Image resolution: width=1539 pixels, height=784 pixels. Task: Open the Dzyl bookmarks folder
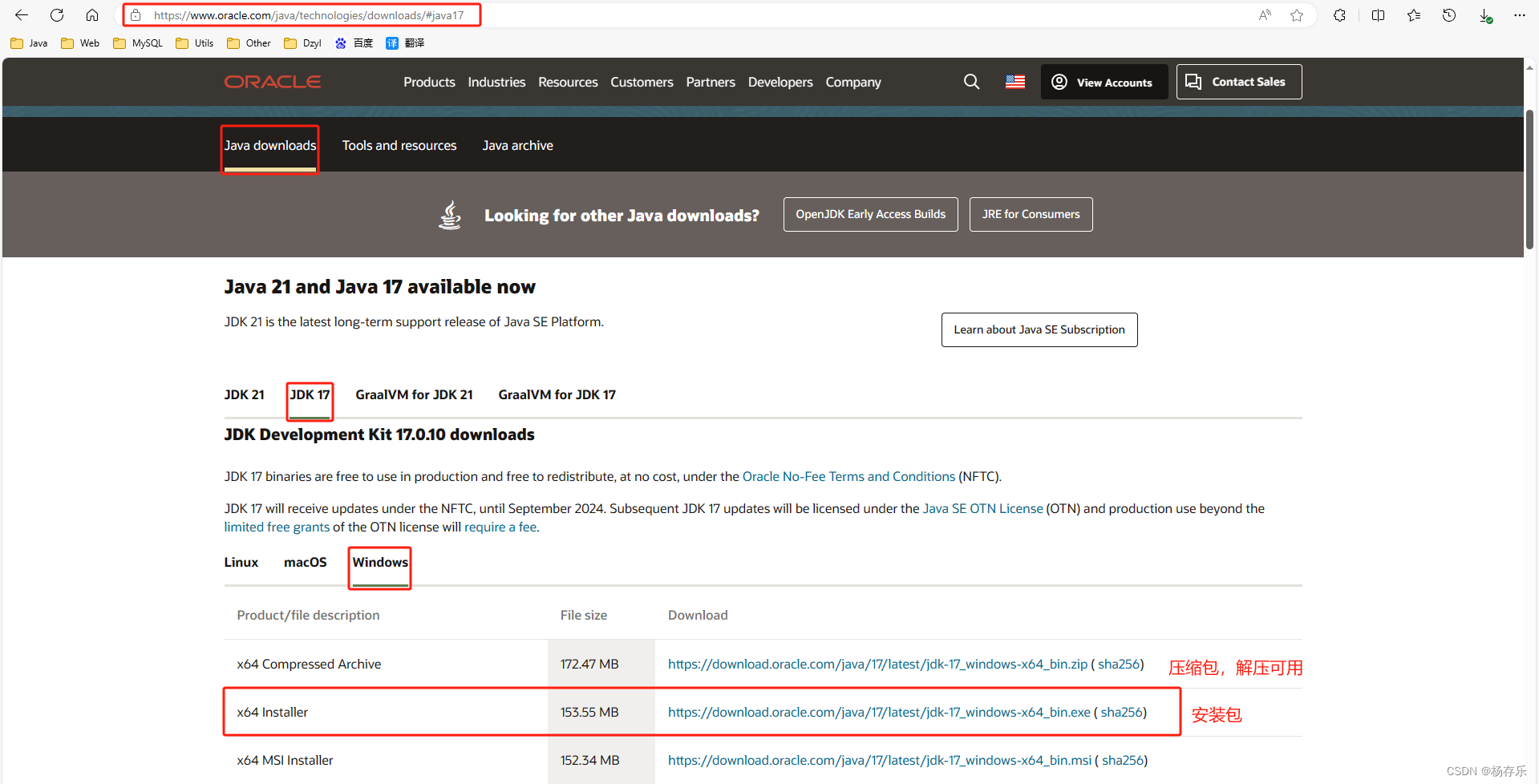(303, 43)
